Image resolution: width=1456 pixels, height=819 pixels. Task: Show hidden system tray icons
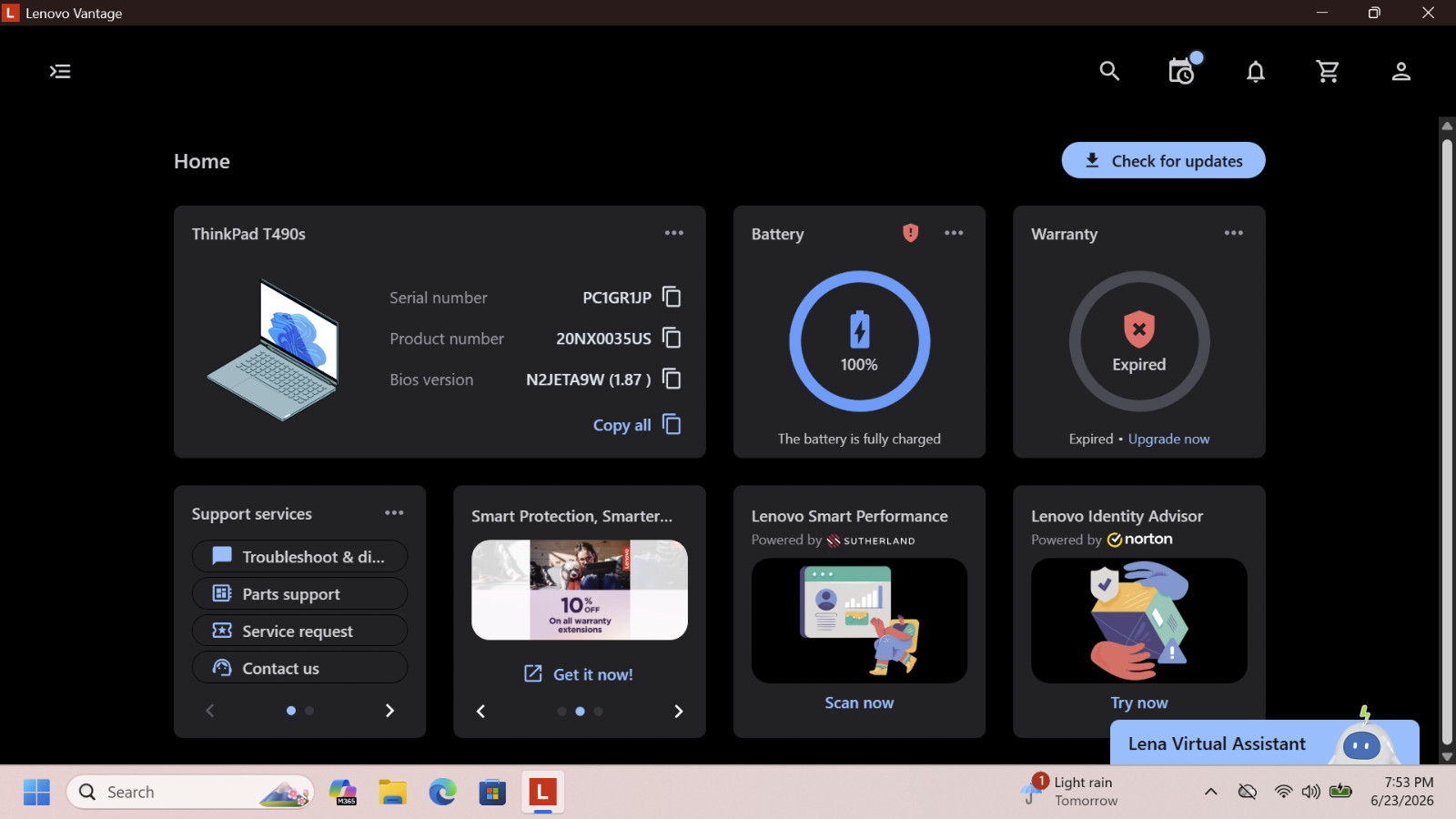(1210, 792)
